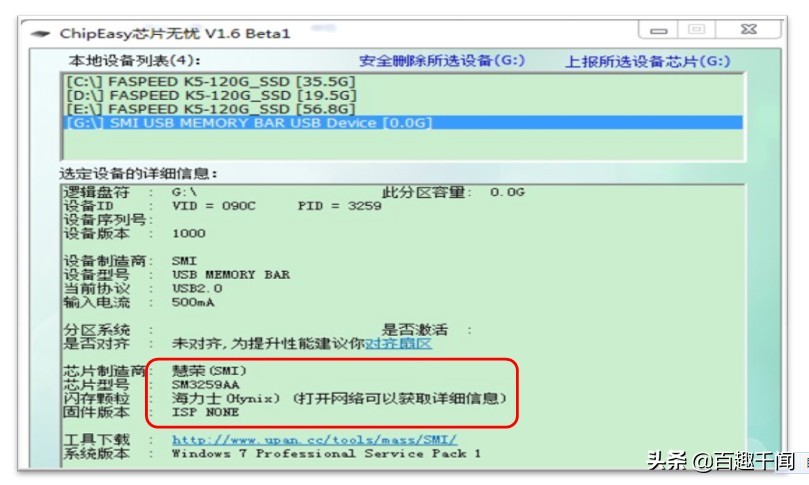Maximize the ChipEasy window
809x485 pixels.
pyautogui.click(x=696, y=30)
